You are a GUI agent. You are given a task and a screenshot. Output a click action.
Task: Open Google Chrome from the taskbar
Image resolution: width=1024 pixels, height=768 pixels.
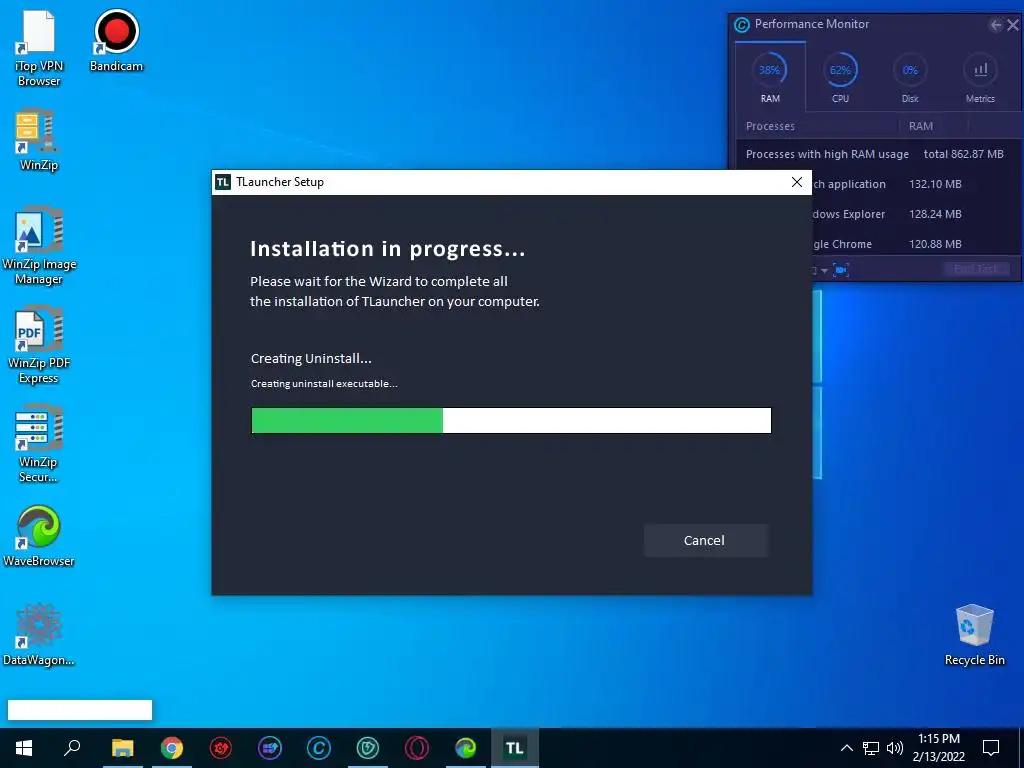[172, 748]
